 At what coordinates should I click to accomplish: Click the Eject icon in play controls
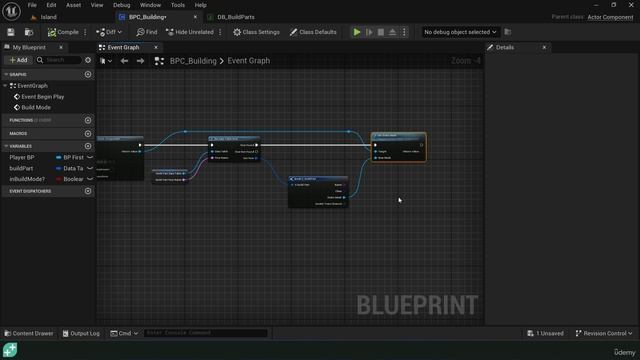click(392, 32)
